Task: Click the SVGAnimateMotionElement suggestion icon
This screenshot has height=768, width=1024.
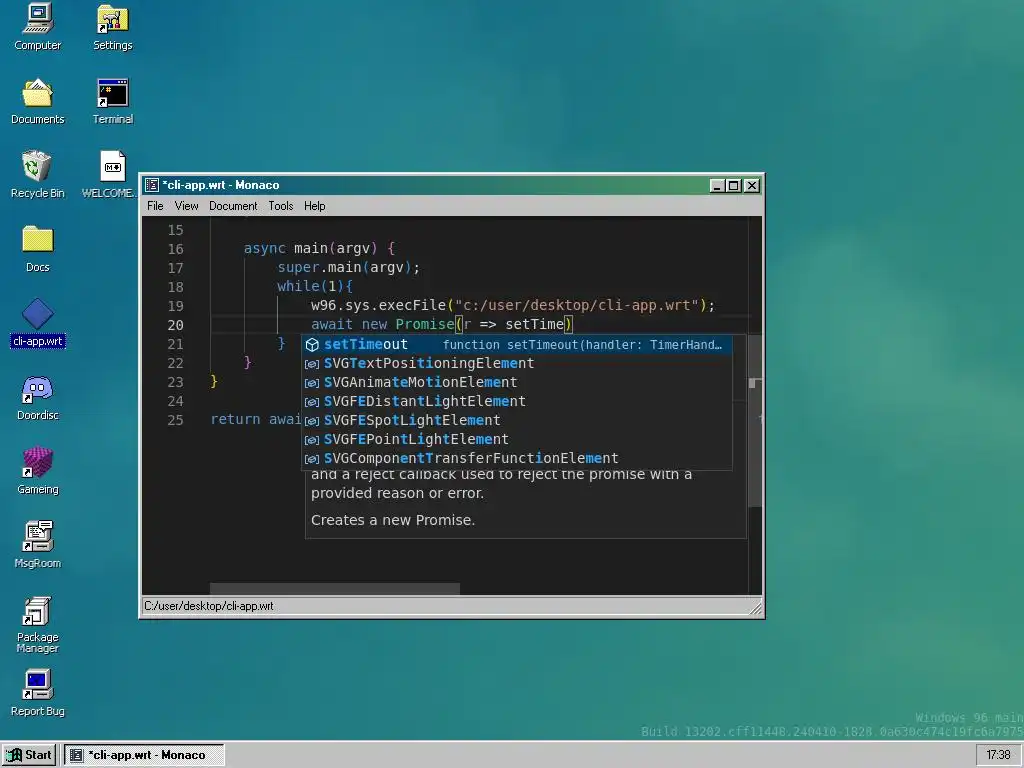Action: pos(312,383)
